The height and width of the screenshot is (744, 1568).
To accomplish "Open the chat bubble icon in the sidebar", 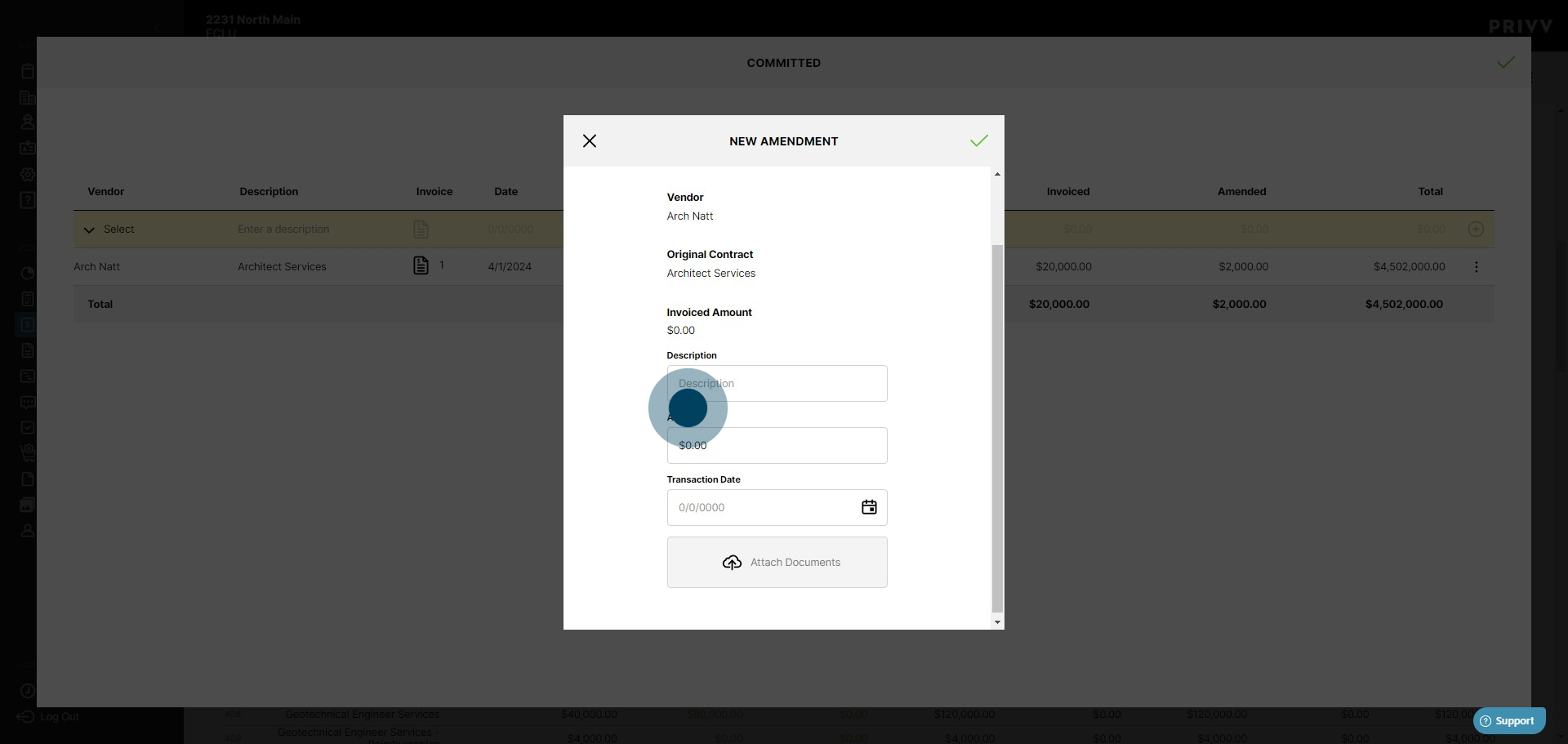I will pos(28,402).
